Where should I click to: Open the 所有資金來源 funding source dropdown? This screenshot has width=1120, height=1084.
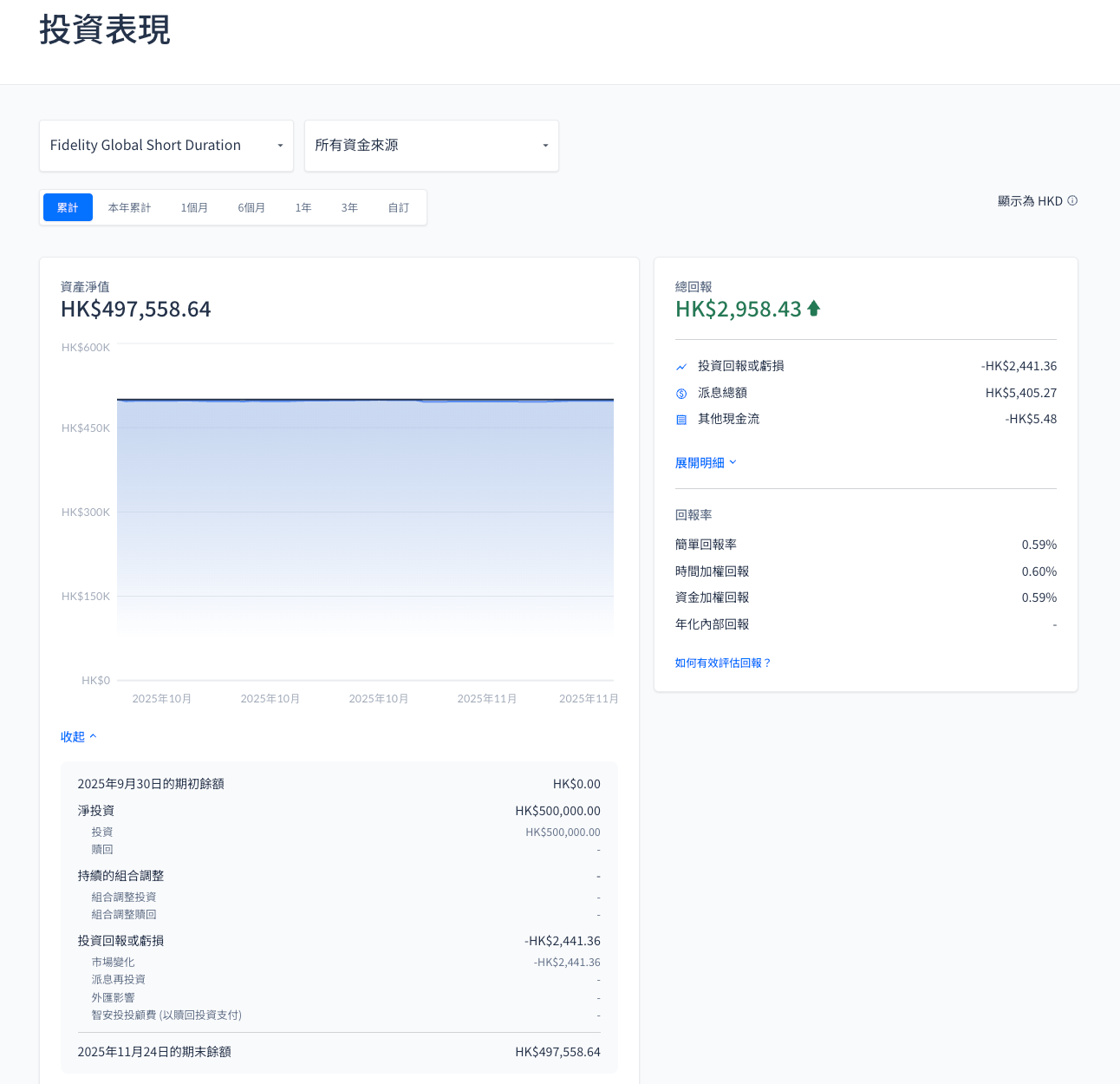(x=431, y=146)
